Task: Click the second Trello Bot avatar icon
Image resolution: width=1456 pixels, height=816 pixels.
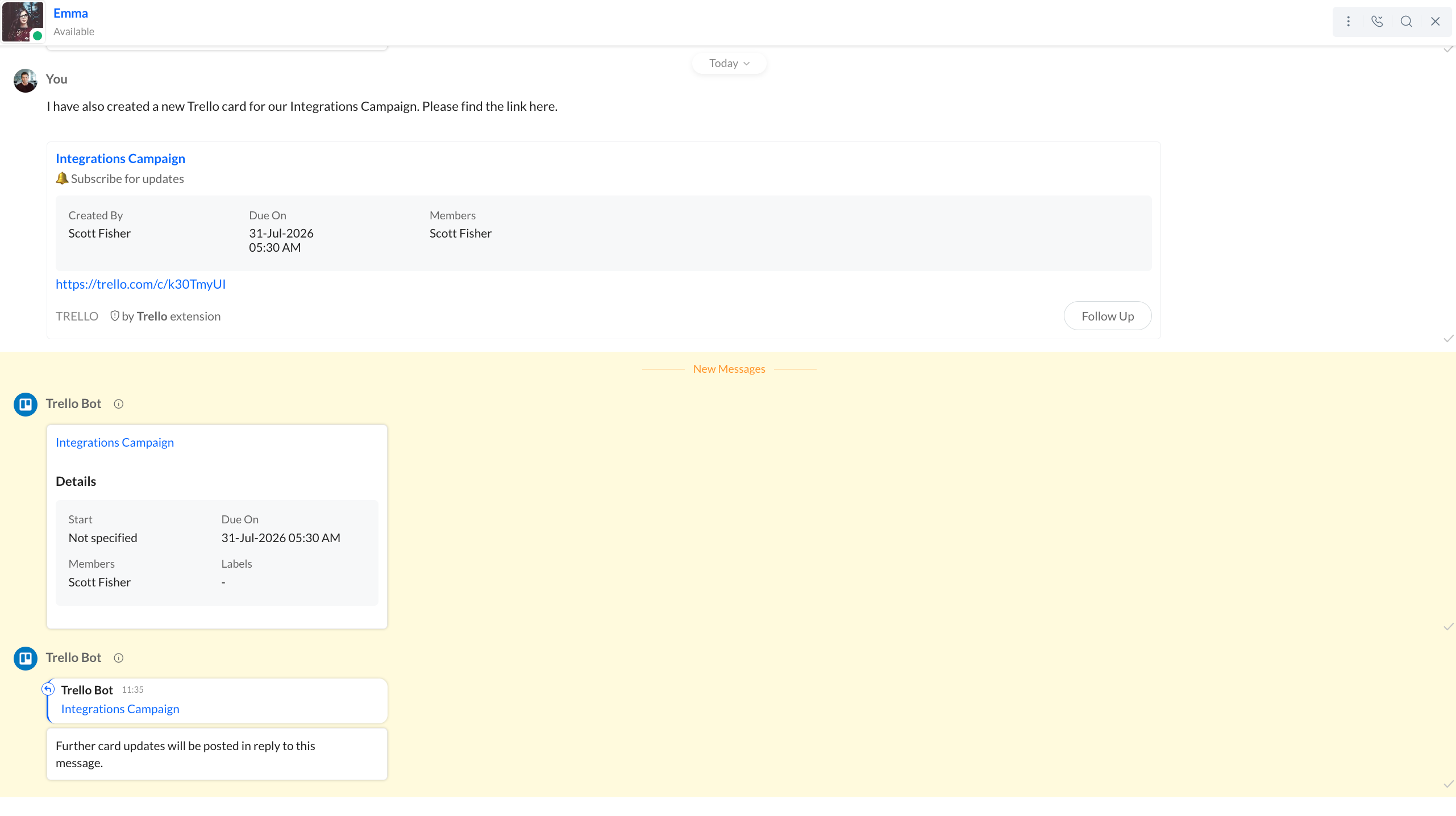Action: pyautogui.click(x=26, y=659)
